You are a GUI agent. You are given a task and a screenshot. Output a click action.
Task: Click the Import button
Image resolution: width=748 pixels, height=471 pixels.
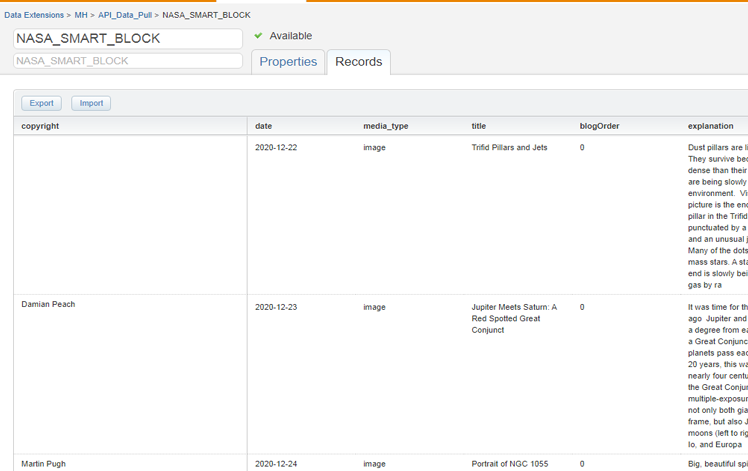[x=91, y=103]
